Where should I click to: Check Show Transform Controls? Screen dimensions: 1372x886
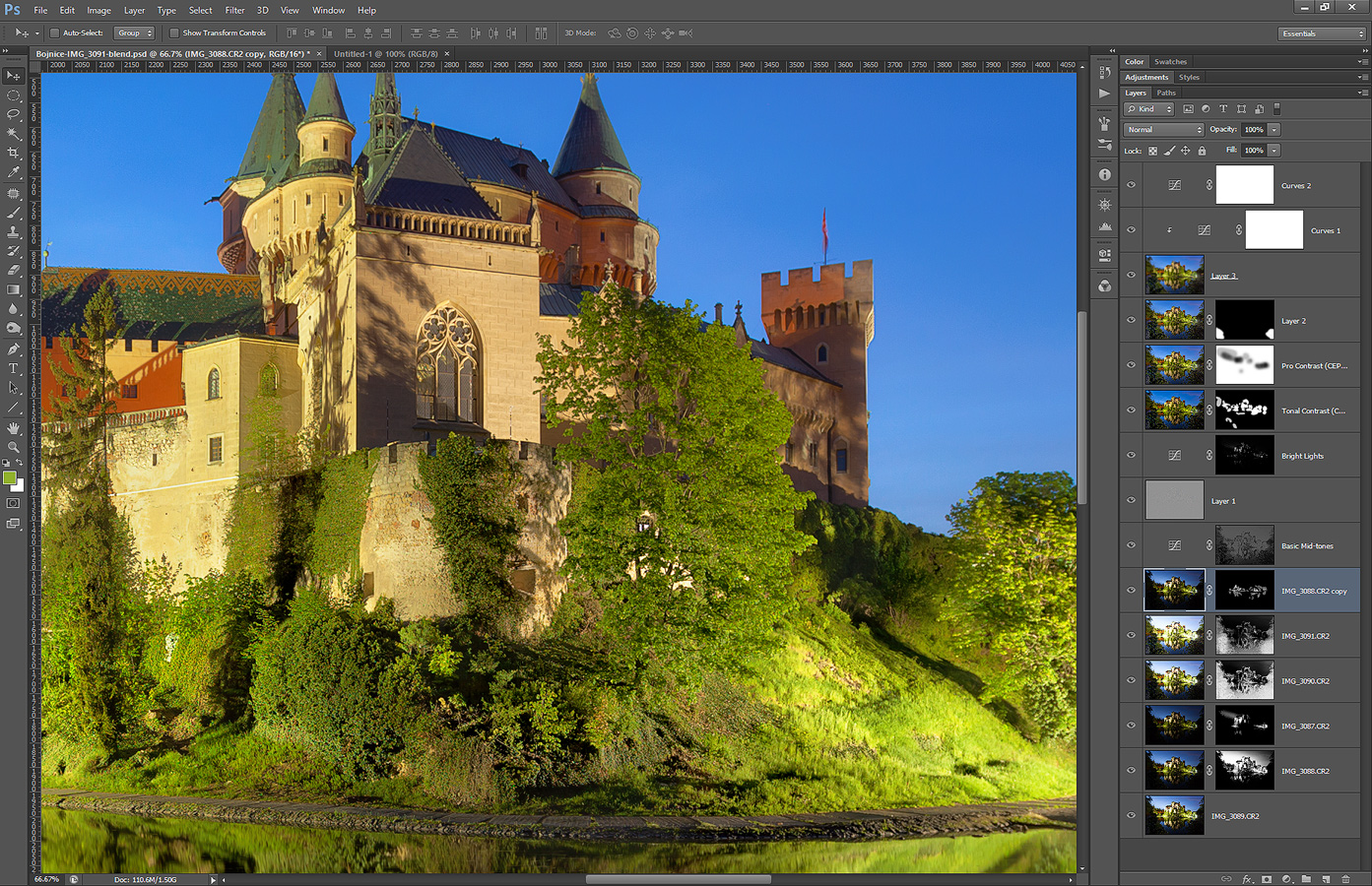174,33
